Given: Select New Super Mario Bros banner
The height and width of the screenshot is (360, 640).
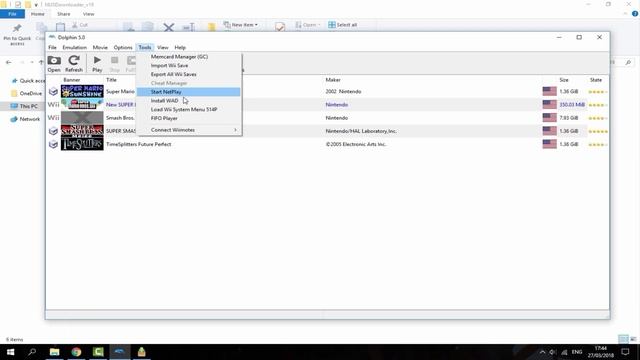Looking at the screenshot, I should [x=82, y=104].
